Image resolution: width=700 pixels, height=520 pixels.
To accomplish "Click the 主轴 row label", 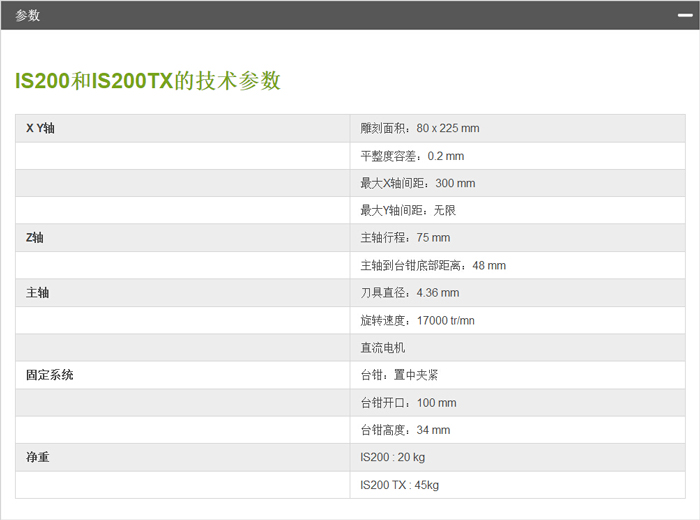I will pos(38,293).
